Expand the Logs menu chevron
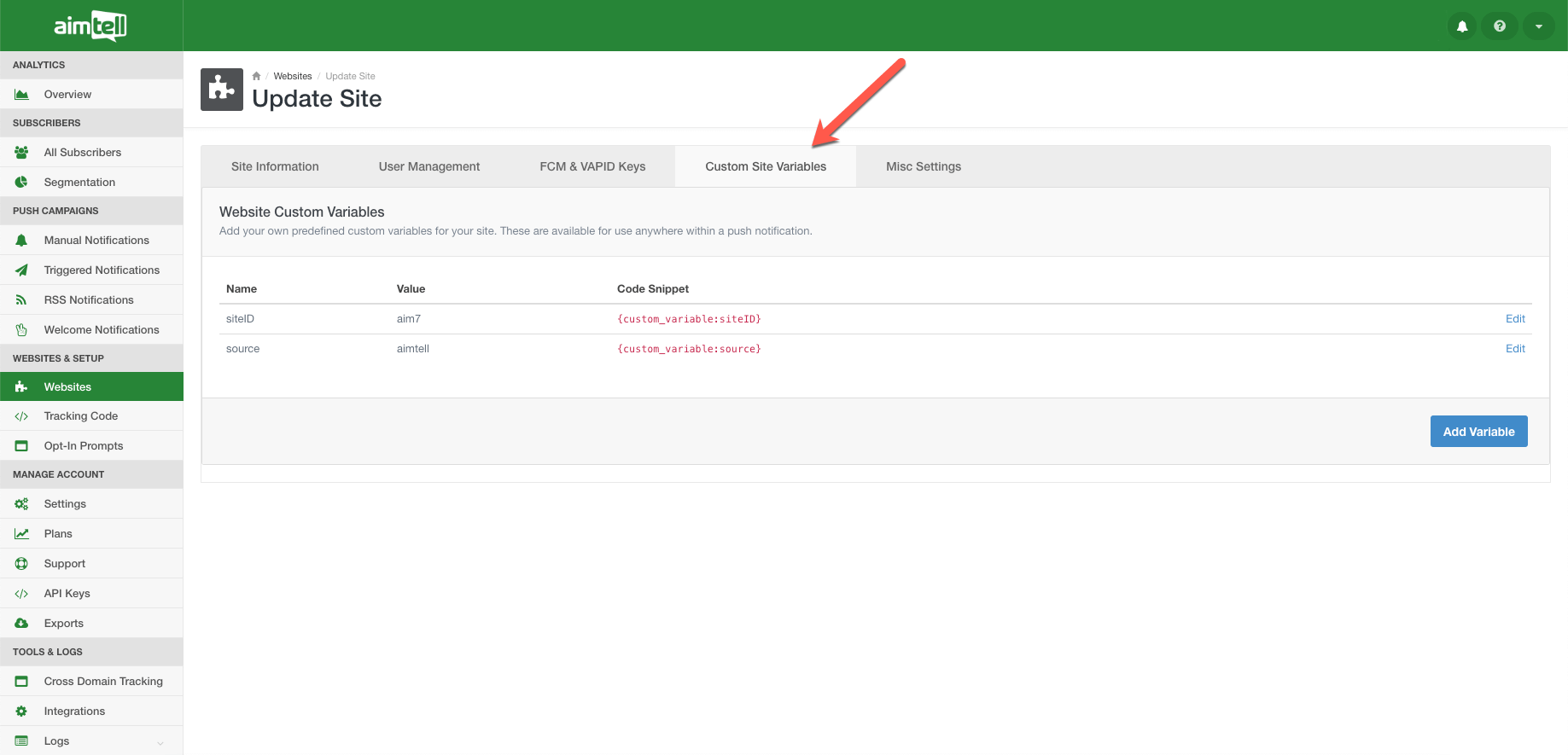The width and height of the screenshot is (1568, 755). pos(160,742)
